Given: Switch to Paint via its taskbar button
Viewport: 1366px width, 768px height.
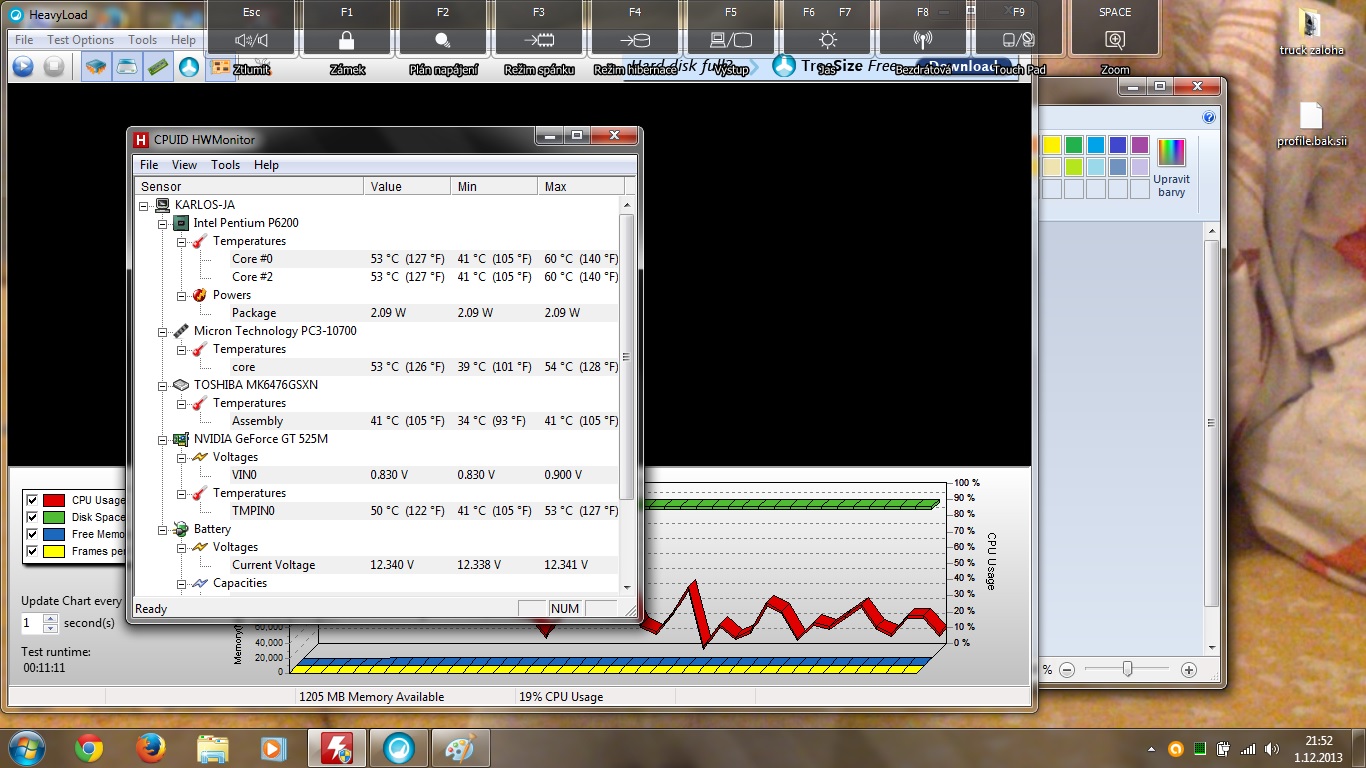Looking at the screenshot, I should click(x=460, y=747).
